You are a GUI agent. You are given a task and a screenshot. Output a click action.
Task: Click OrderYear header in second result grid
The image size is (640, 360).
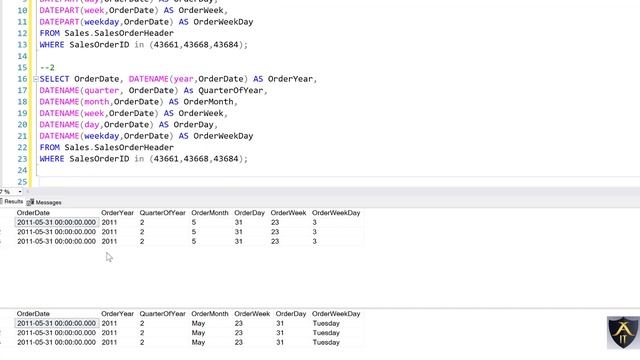117,314
